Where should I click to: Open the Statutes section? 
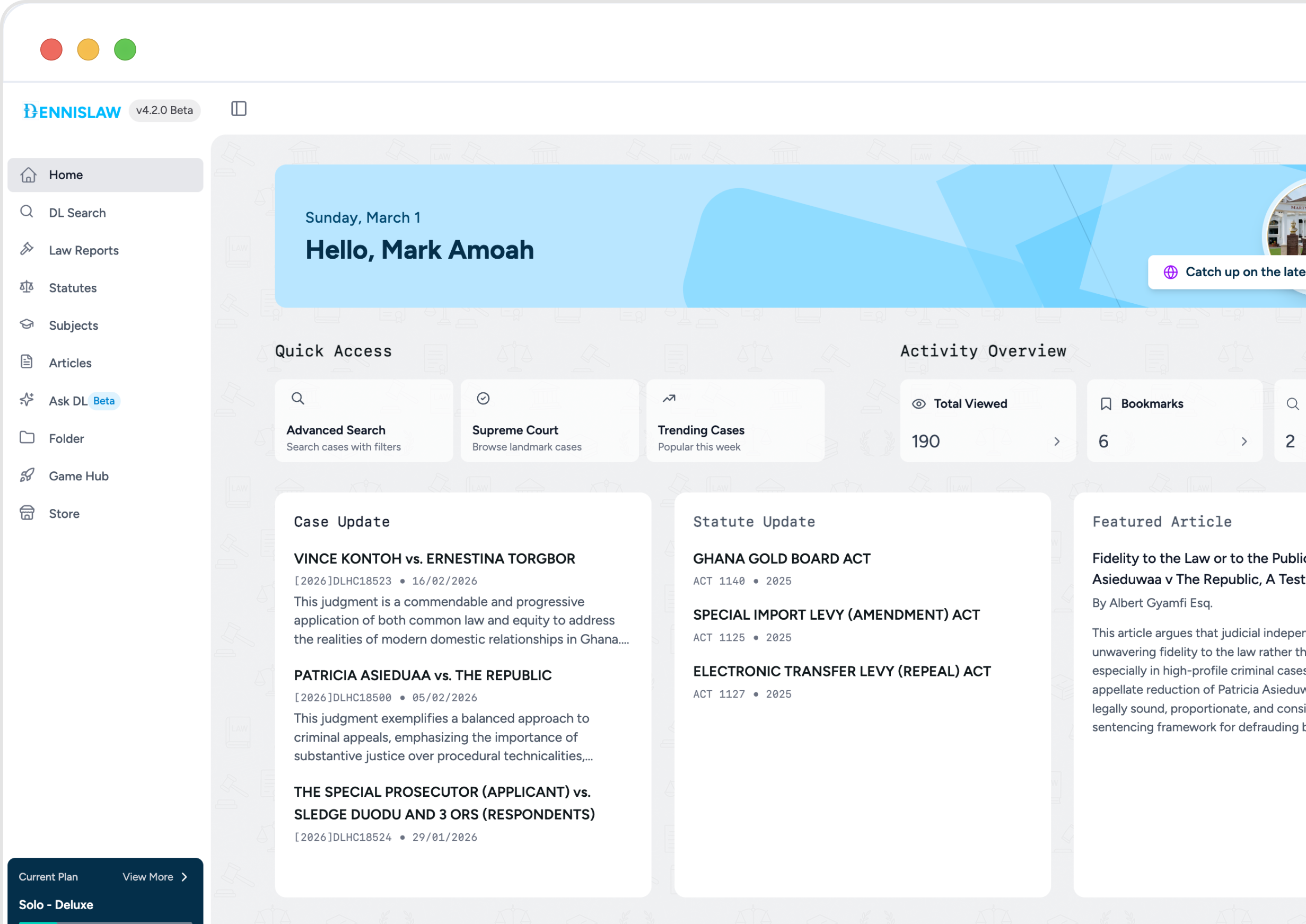[72, 287]
